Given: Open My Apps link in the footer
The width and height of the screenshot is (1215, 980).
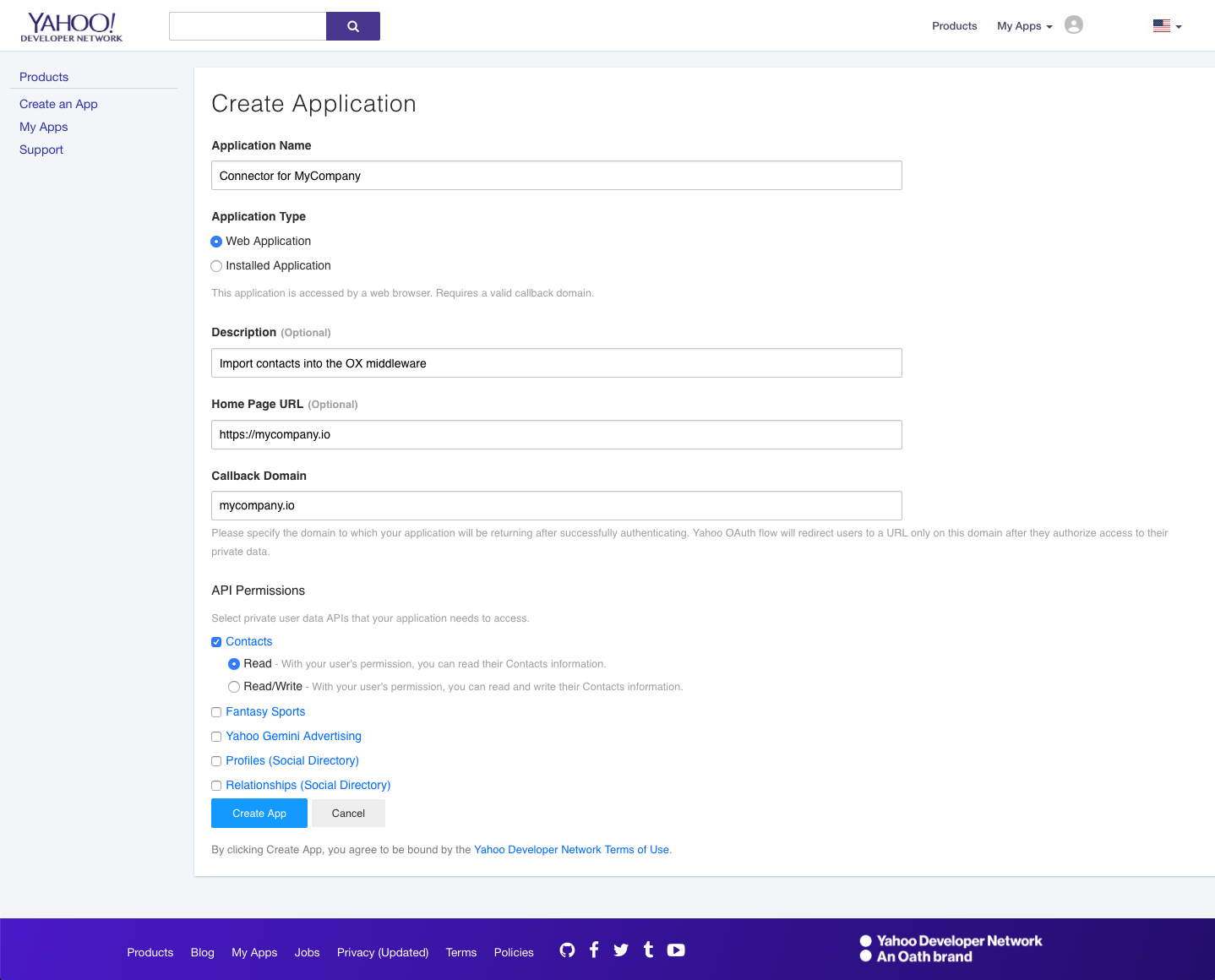Looking at the screenshot, I should pyautogui.click(x=254, y=952).
